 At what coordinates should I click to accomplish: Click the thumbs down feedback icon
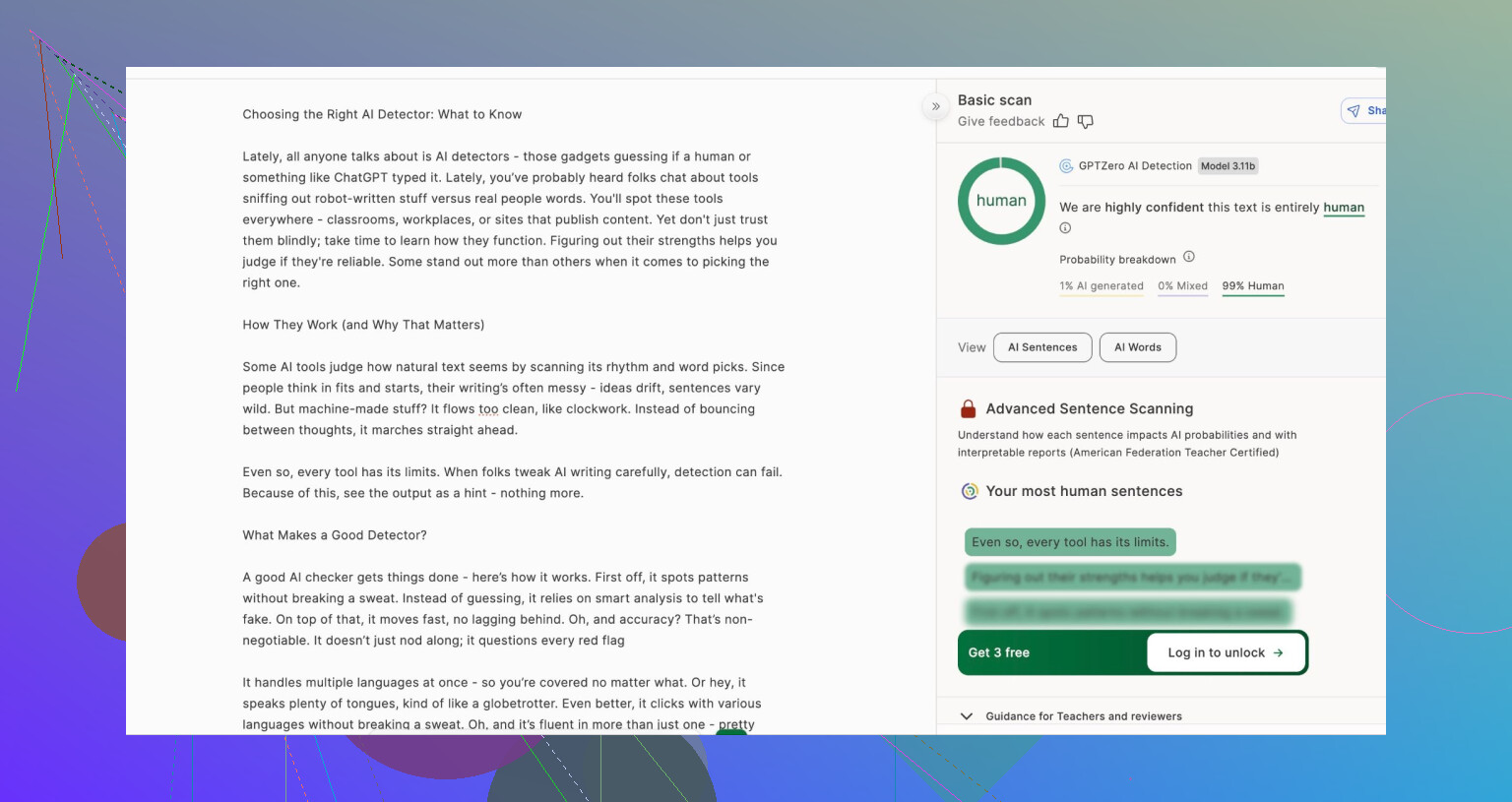pos(1085,121)
